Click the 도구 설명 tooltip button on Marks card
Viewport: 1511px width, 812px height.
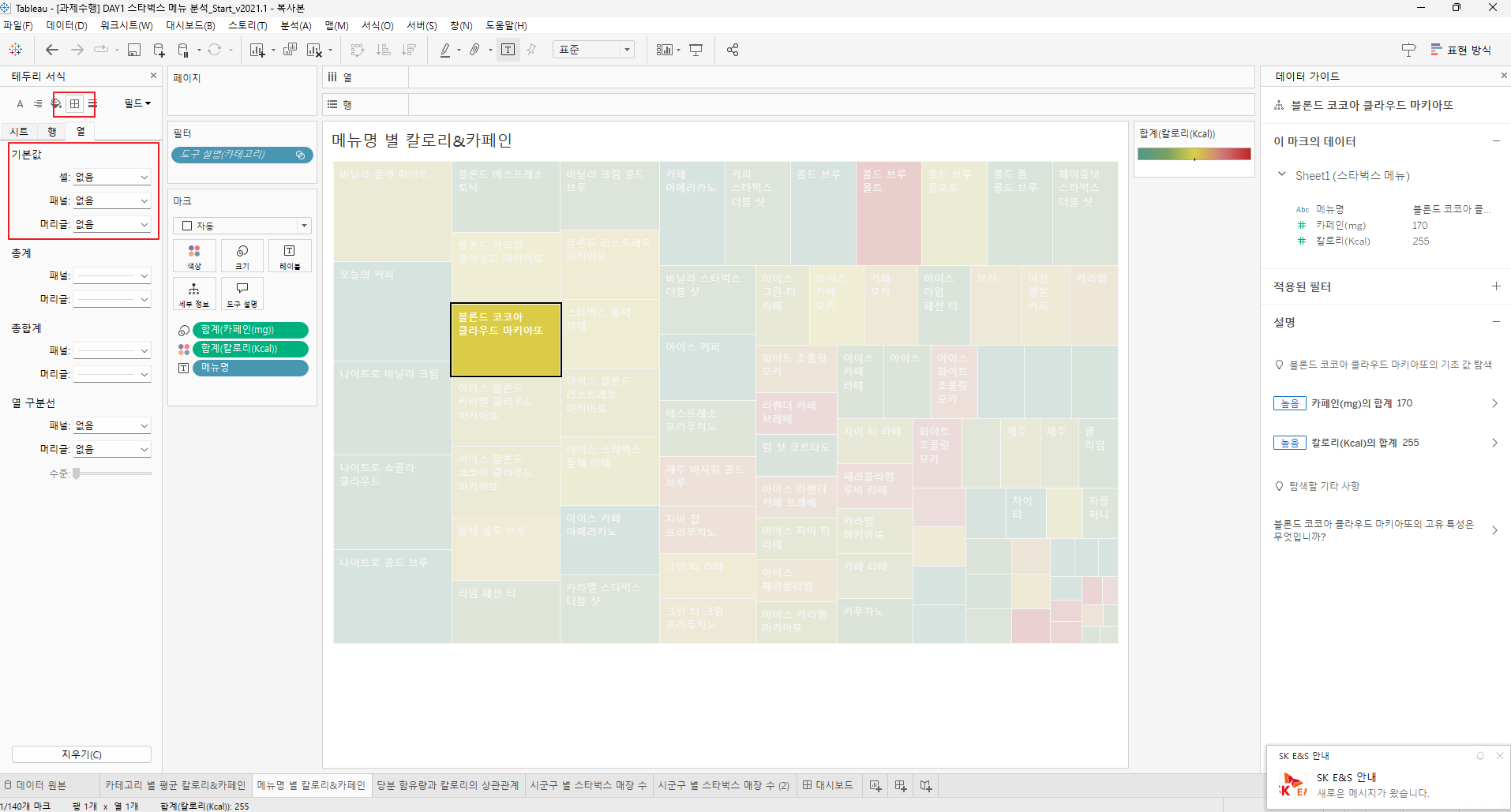[x=242, y=294]
